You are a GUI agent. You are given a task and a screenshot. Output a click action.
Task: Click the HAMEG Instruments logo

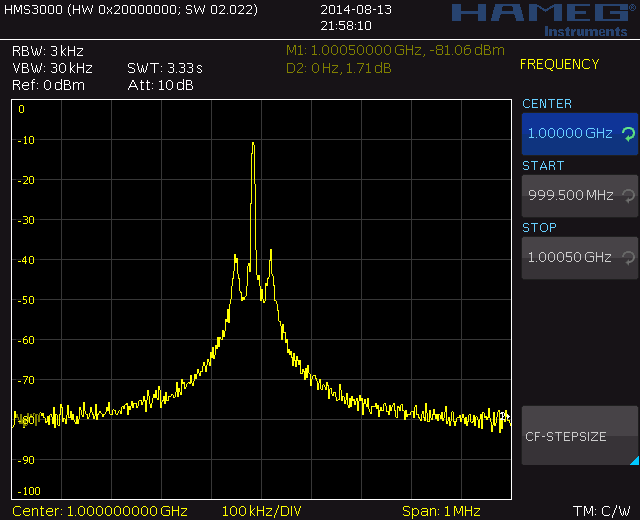pos(543,20)
